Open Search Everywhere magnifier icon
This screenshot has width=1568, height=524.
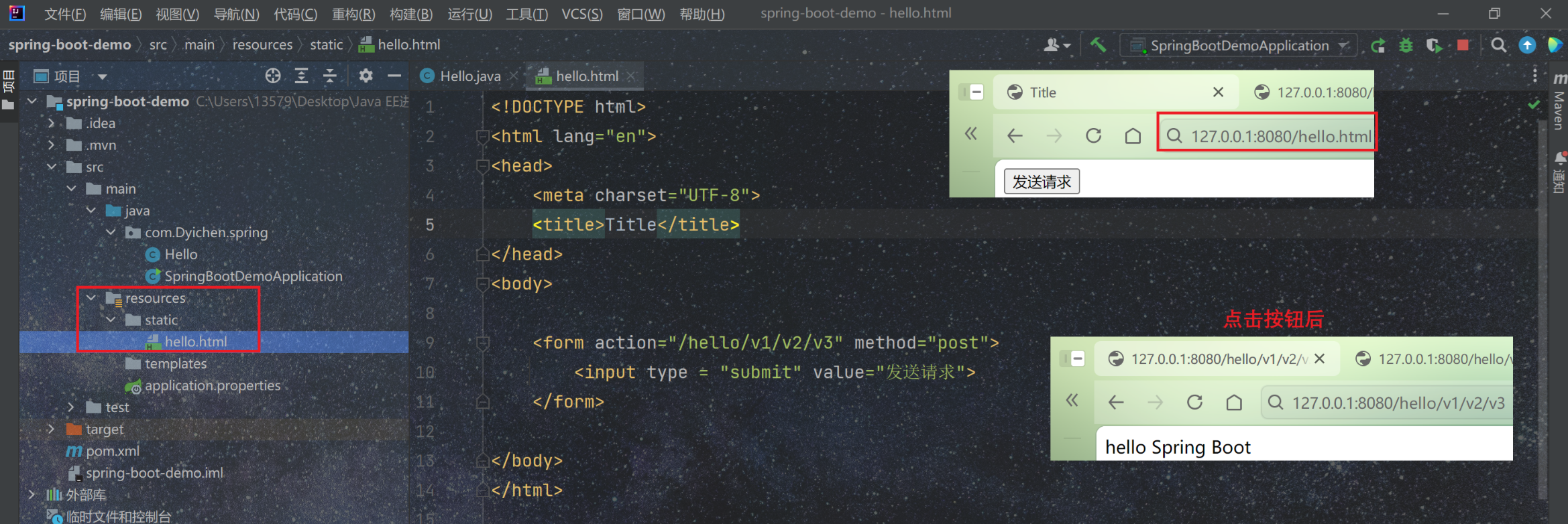click(1498, 46)
